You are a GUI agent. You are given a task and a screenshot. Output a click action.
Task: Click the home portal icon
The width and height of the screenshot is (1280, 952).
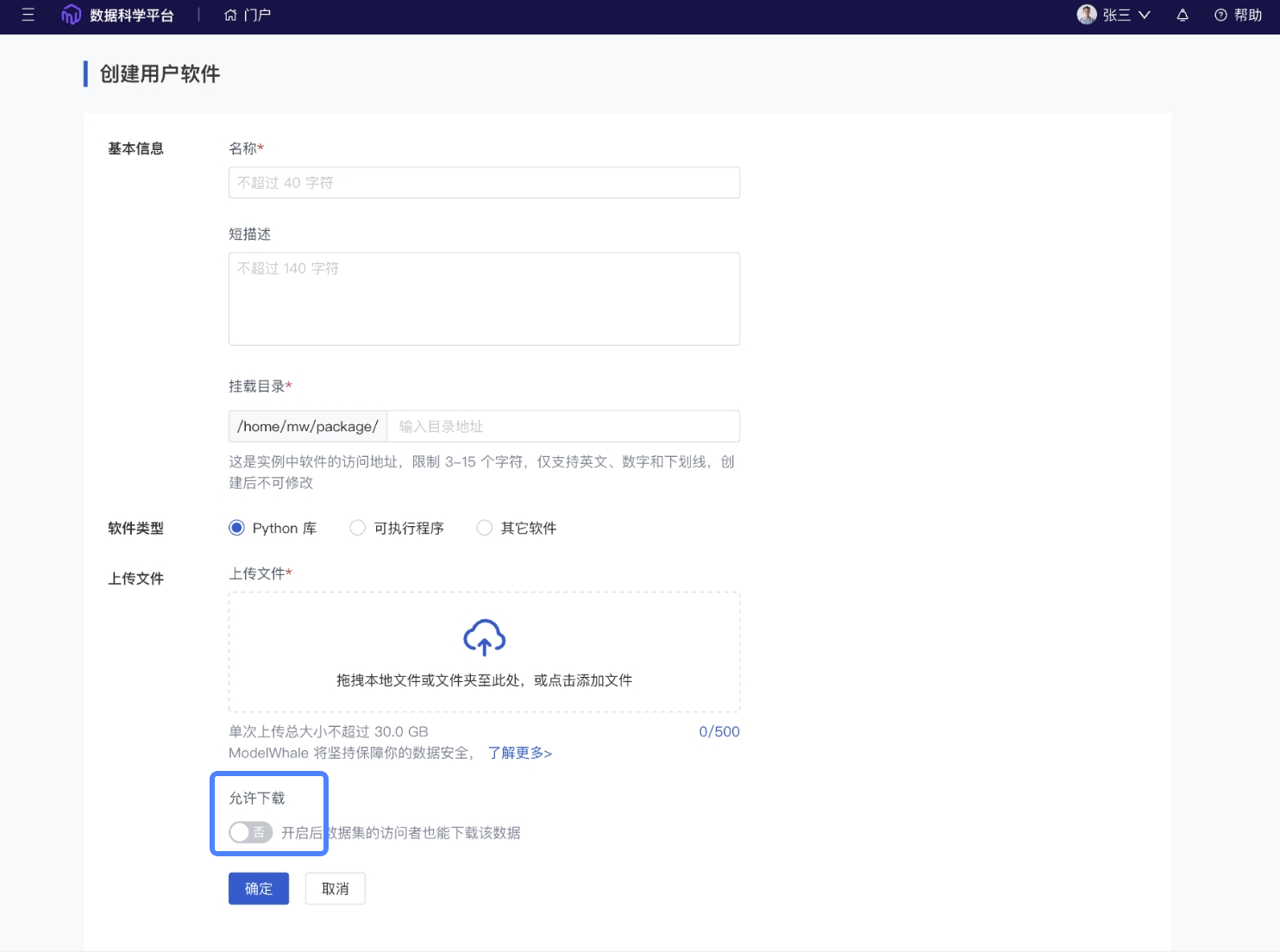click(x=230, y=15)
